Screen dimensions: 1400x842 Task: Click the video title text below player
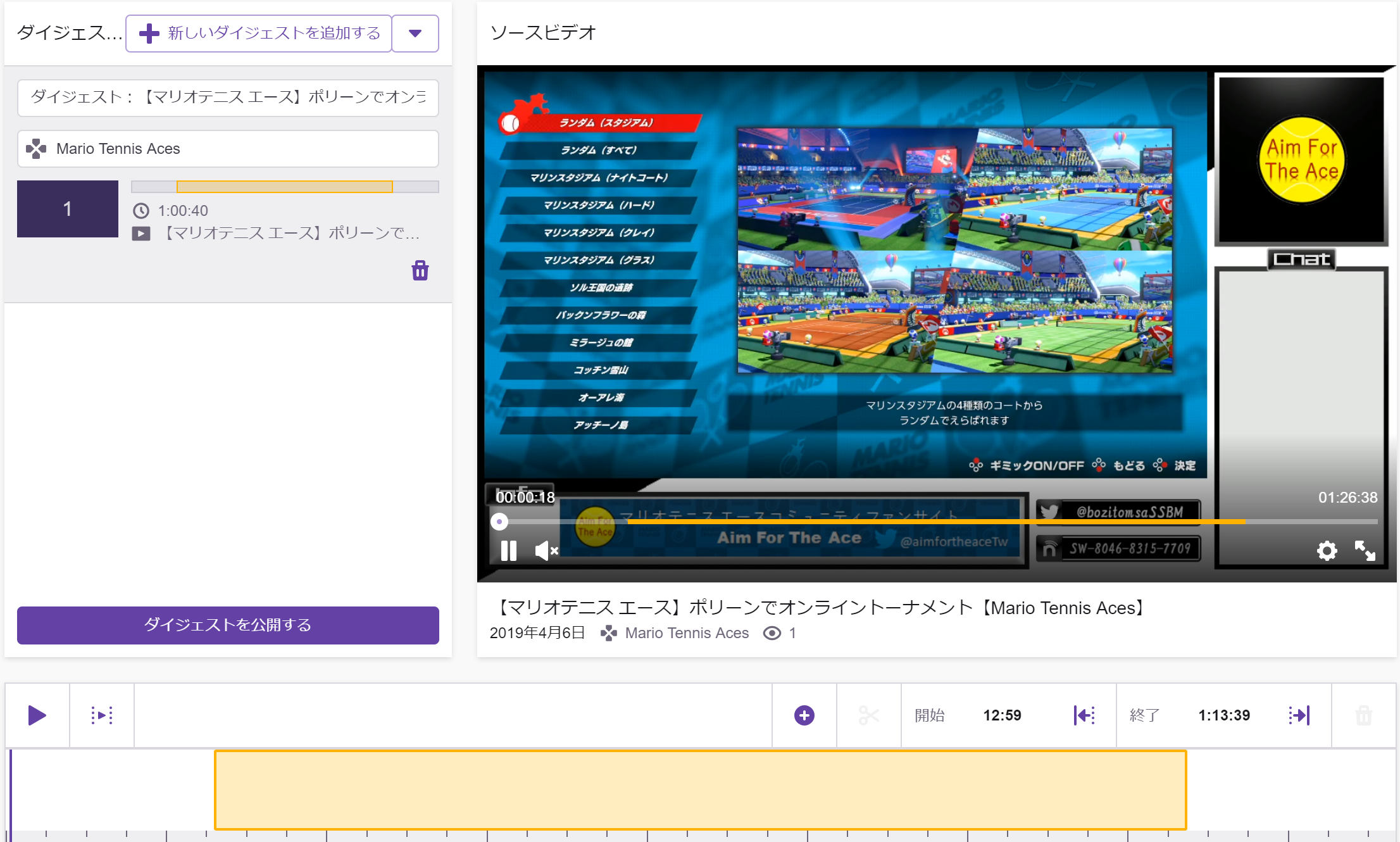[820, 608]
